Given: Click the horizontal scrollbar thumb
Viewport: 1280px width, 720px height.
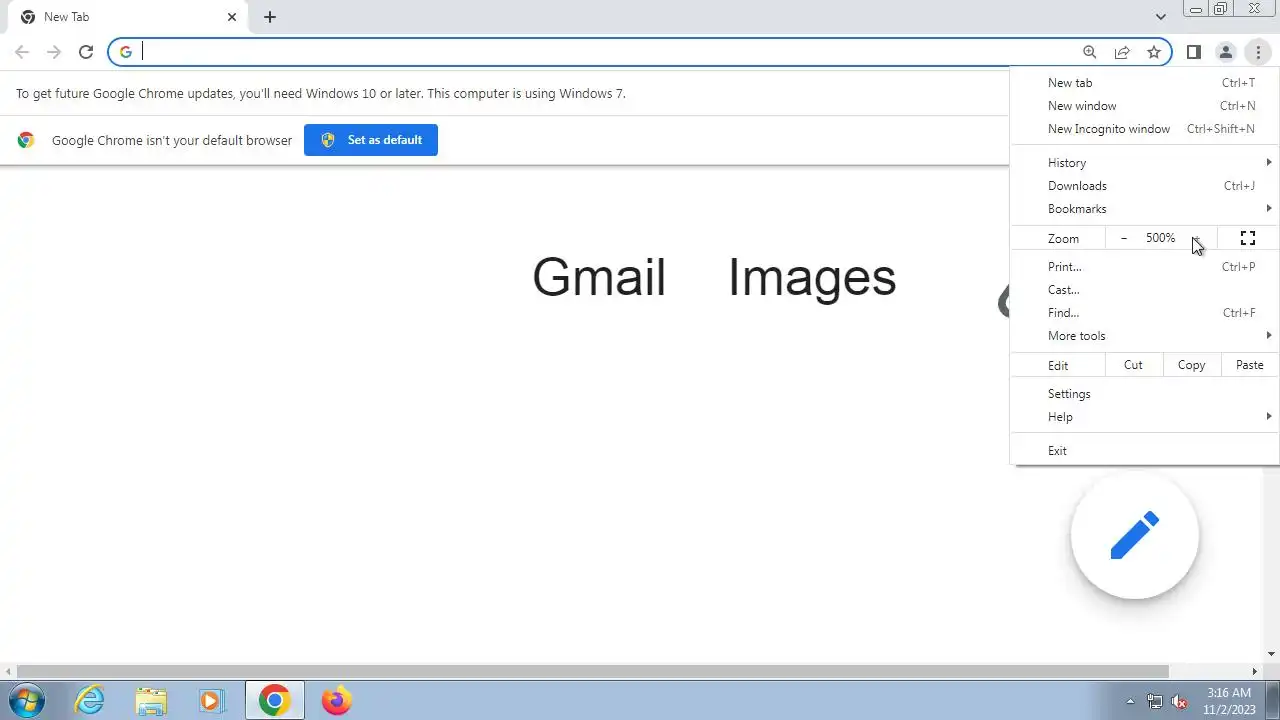Looking at the screenshot, I should 592,672.
